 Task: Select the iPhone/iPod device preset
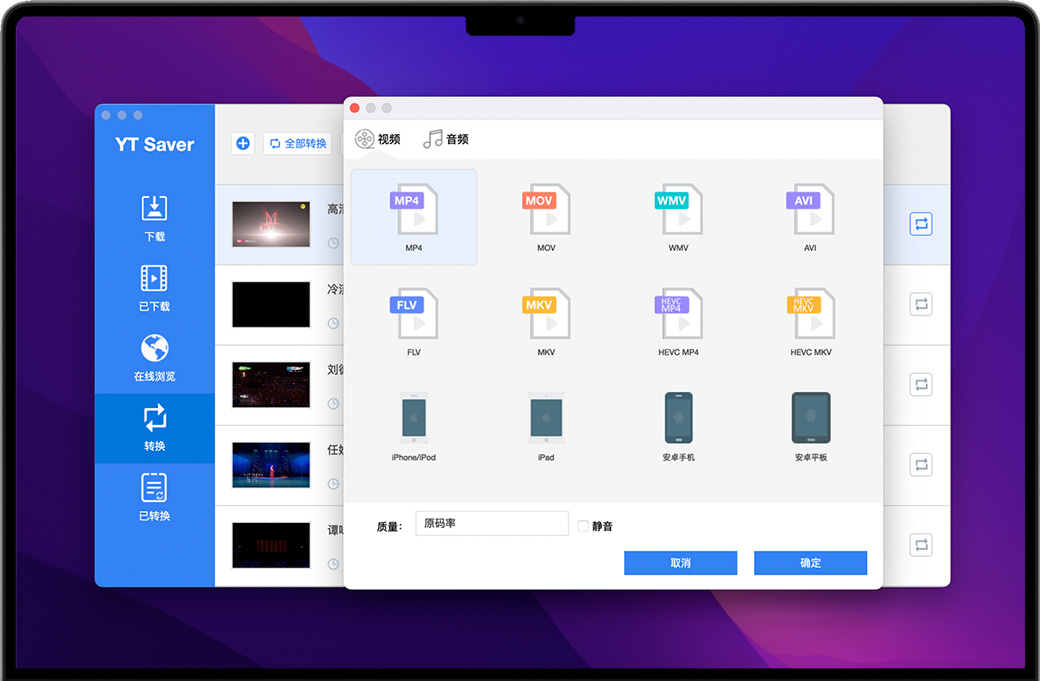413,418
